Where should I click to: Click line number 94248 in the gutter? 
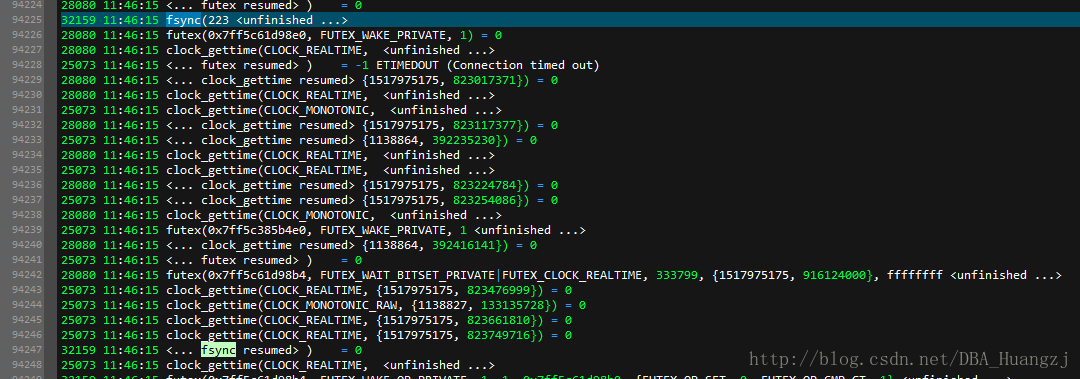(x=28, y=365)
